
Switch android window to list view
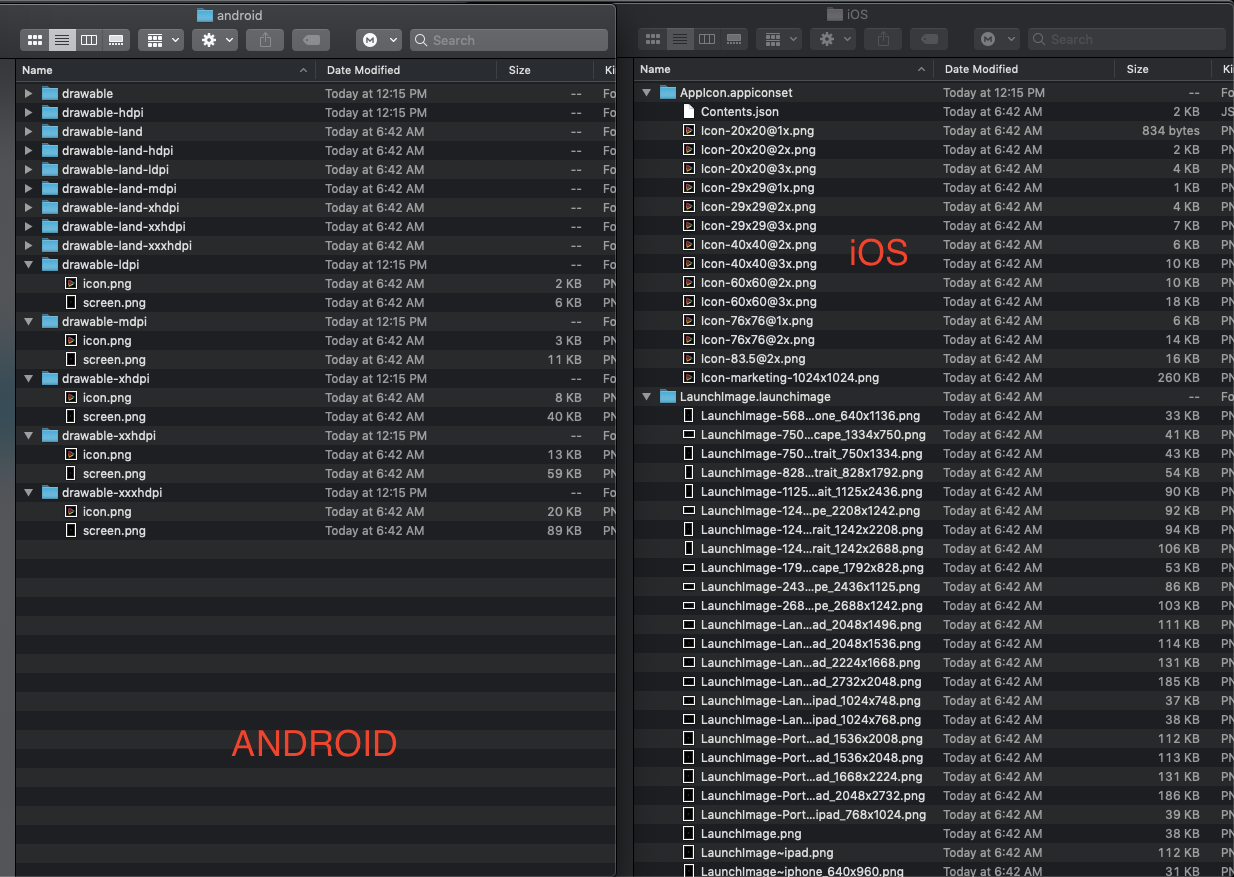pos(62,40)
